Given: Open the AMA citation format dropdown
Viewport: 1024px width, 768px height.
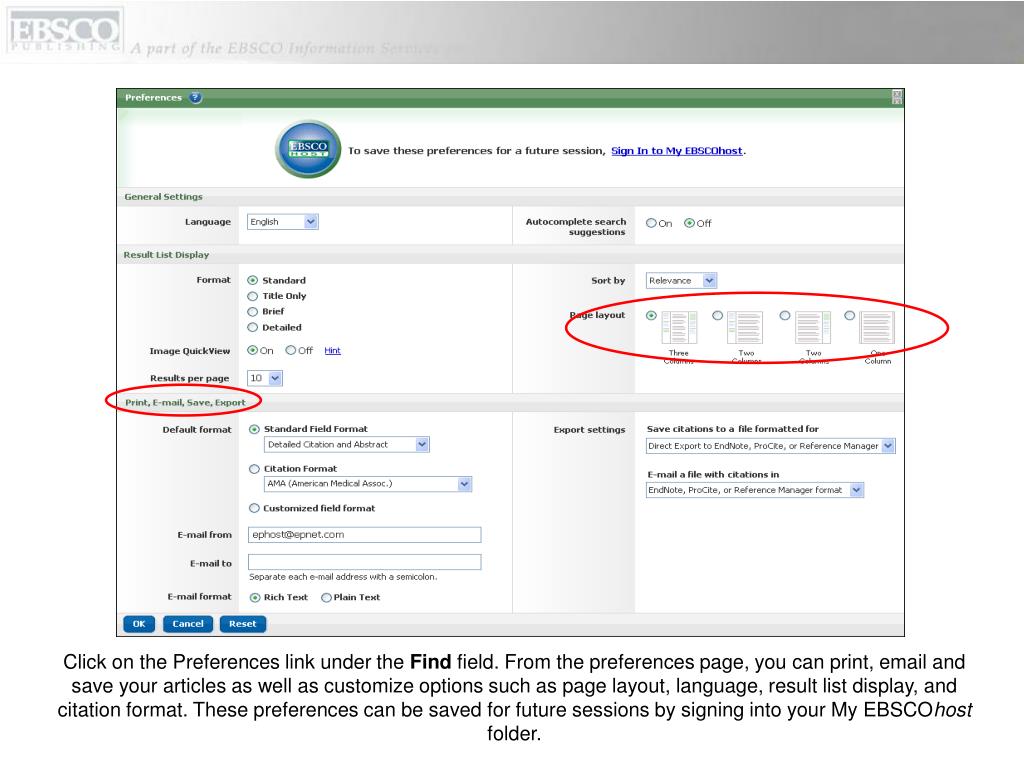Looking at the screenshot, I should click(368, 484).
